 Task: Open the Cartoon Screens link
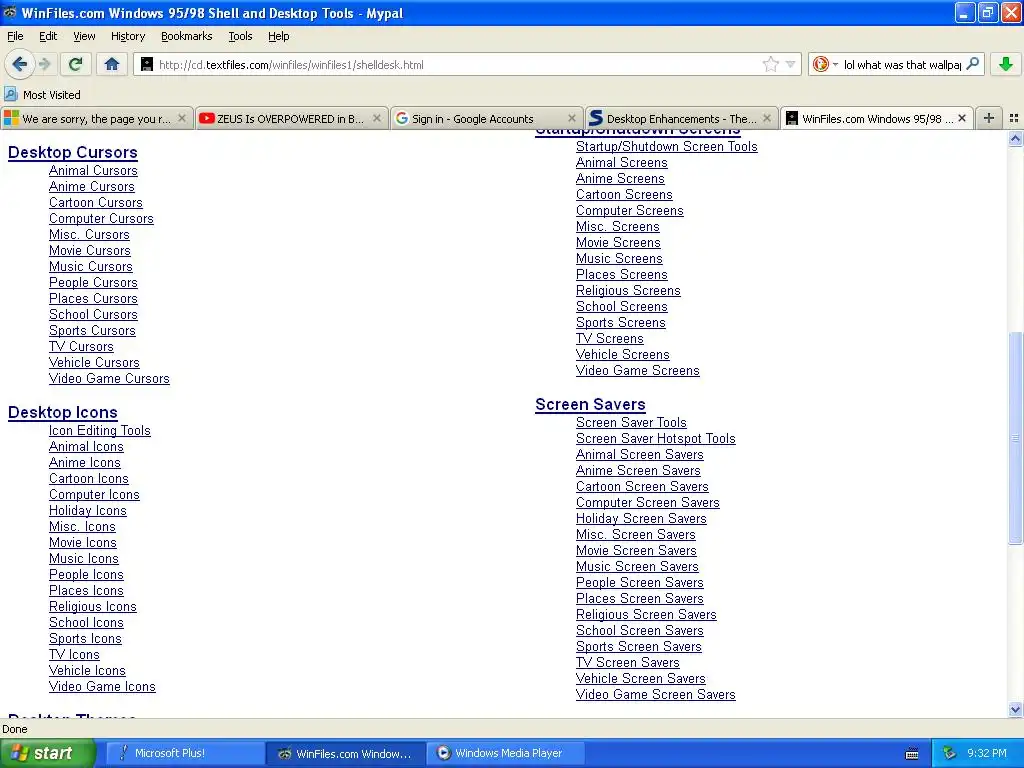point(624,195)
